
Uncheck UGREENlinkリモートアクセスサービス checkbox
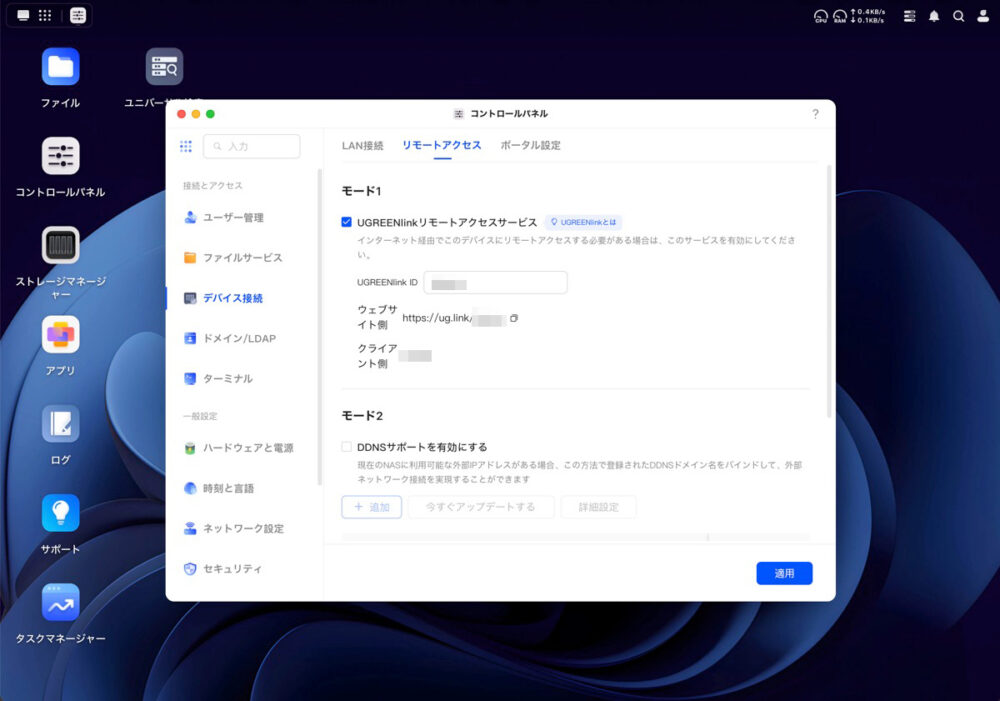click(347, 222)
